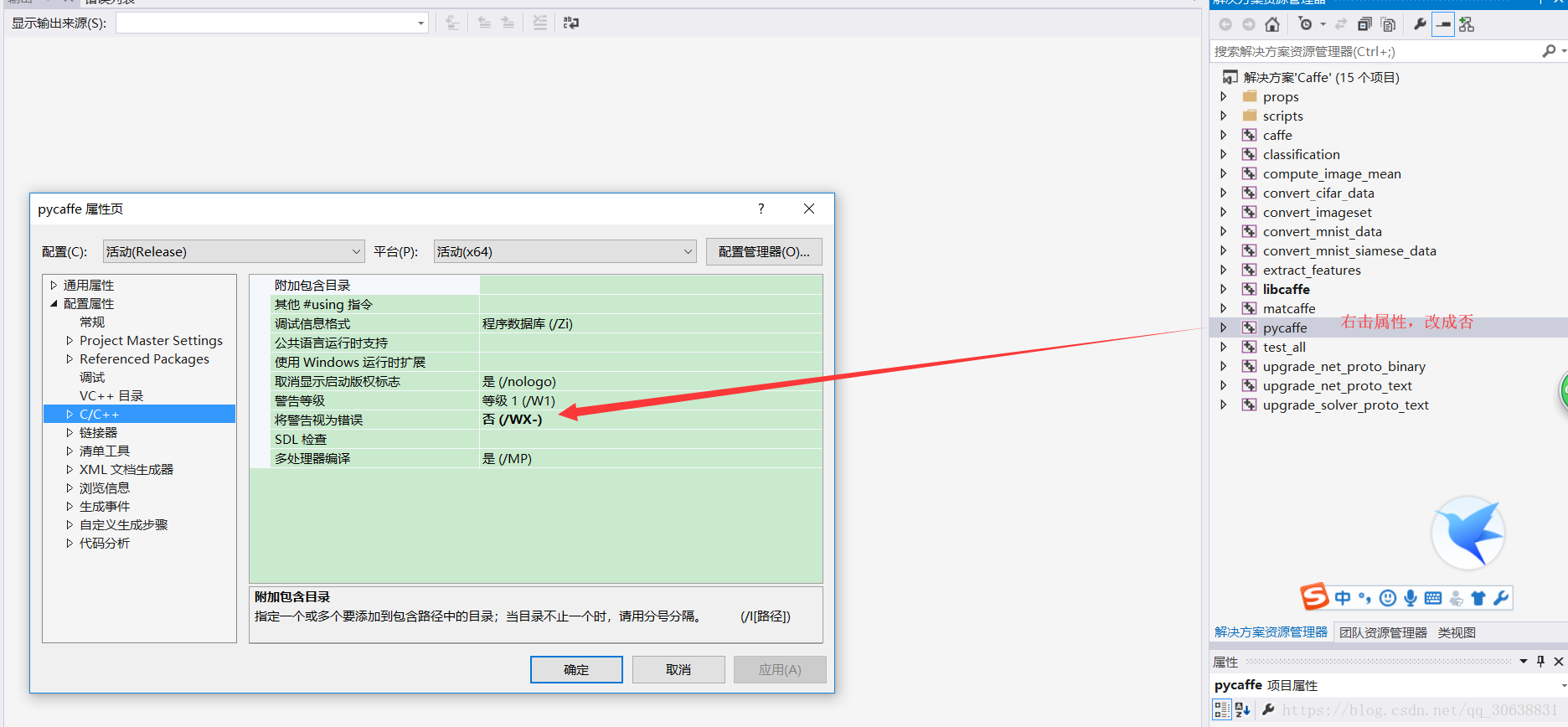Expand the libcaffe project in Solution Explorer
This screenshot has height=727, width=1568.
coord(1223,289)
